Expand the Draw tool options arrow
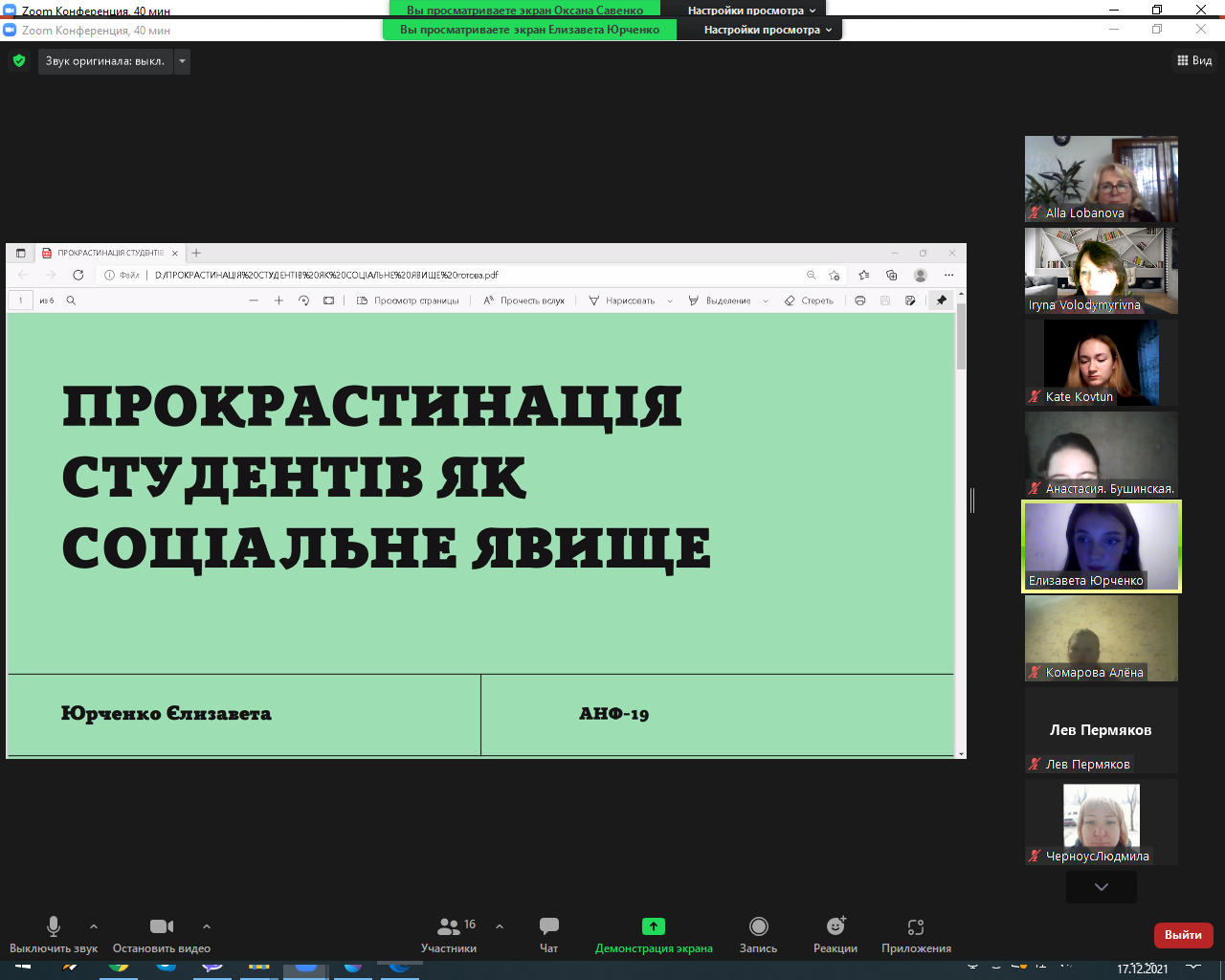This screenshot has width=1225, height=980. coord(669,301)
